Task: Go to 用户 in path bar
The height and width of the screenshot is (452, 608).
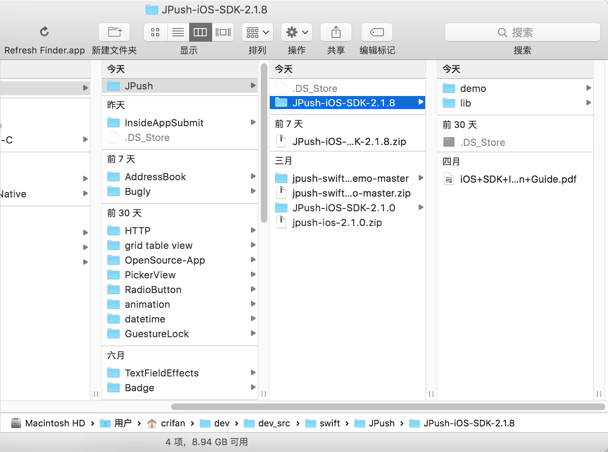Action: (116, 423)
